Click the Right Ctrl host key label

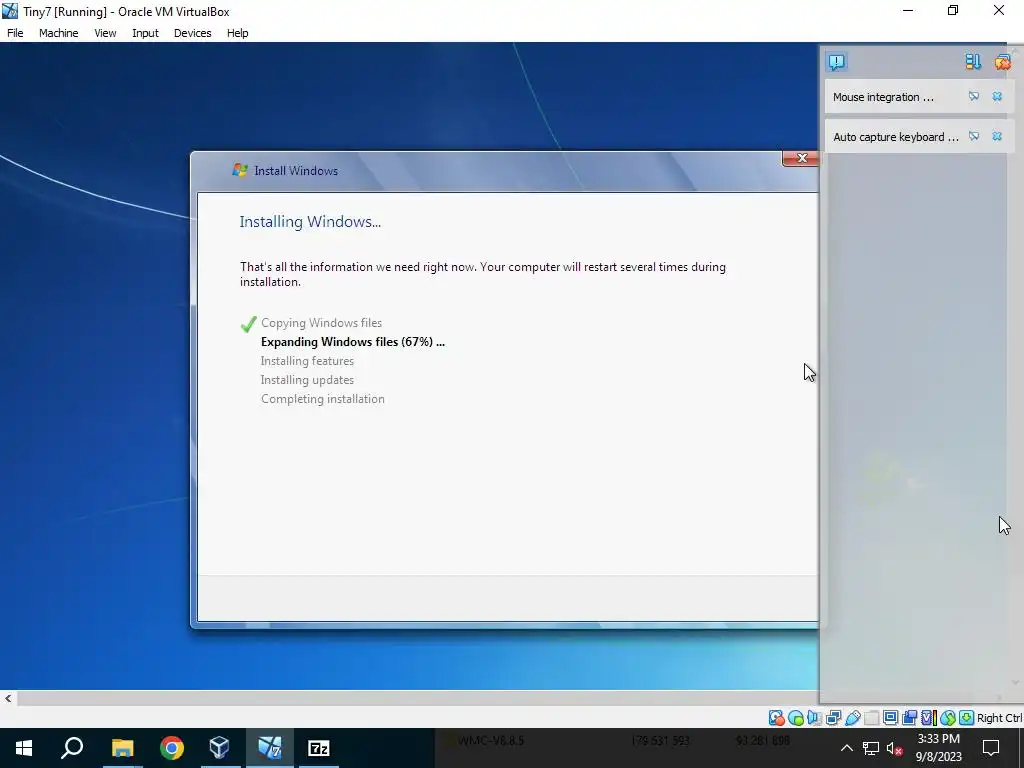[x=1000, y=718]
